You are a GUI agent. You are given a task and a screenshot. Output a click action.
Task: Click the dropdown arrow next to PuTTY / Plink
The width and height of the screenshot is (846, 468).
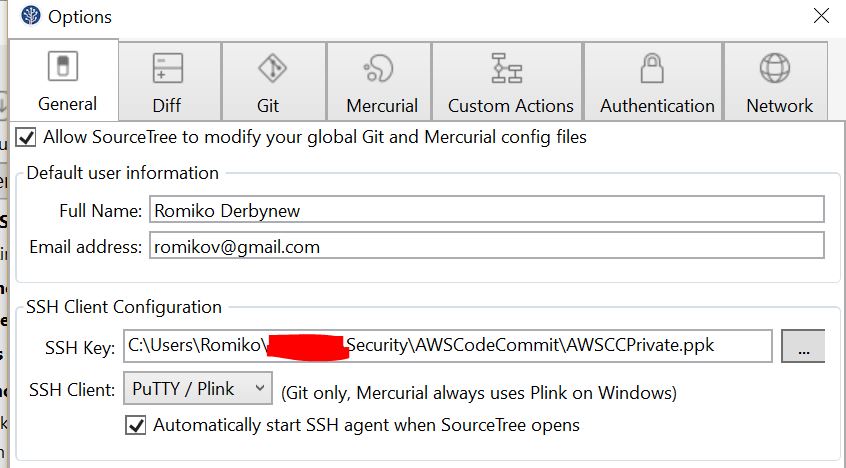click(x=258, y=388)
